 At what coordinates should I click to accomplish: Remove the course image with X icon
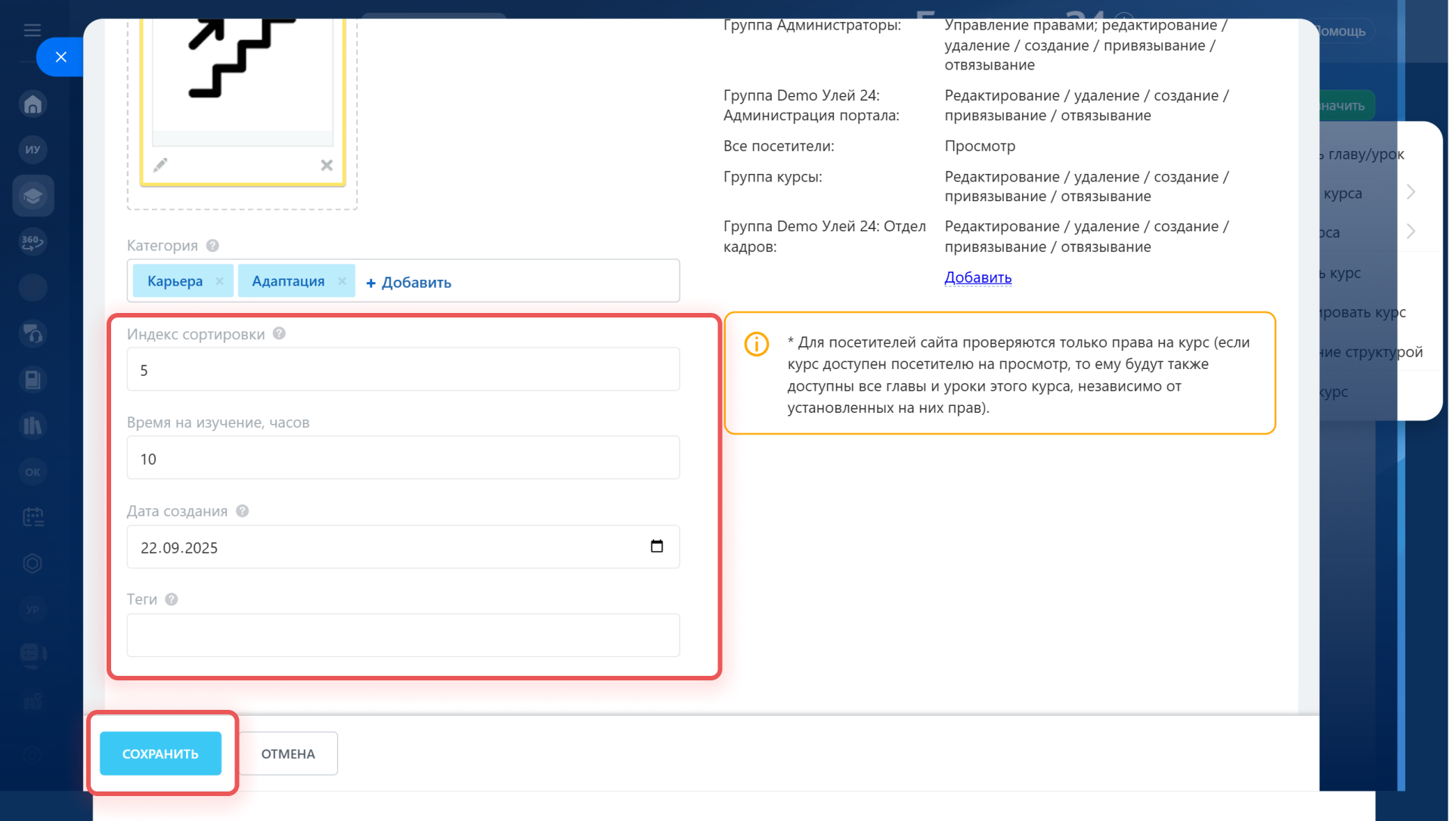327,165
